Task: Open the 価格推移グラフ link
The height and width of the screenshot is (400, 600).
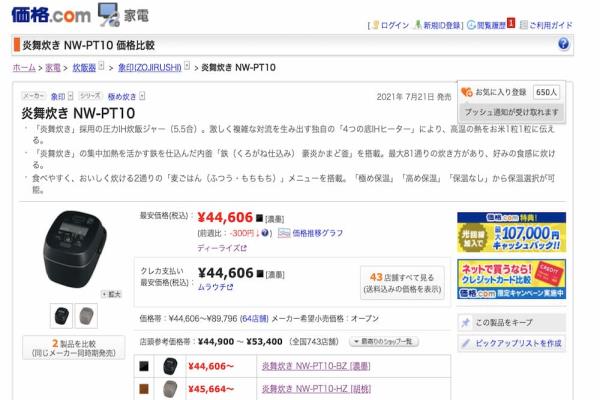Action: pyautogui.click(x=318, y=233)
